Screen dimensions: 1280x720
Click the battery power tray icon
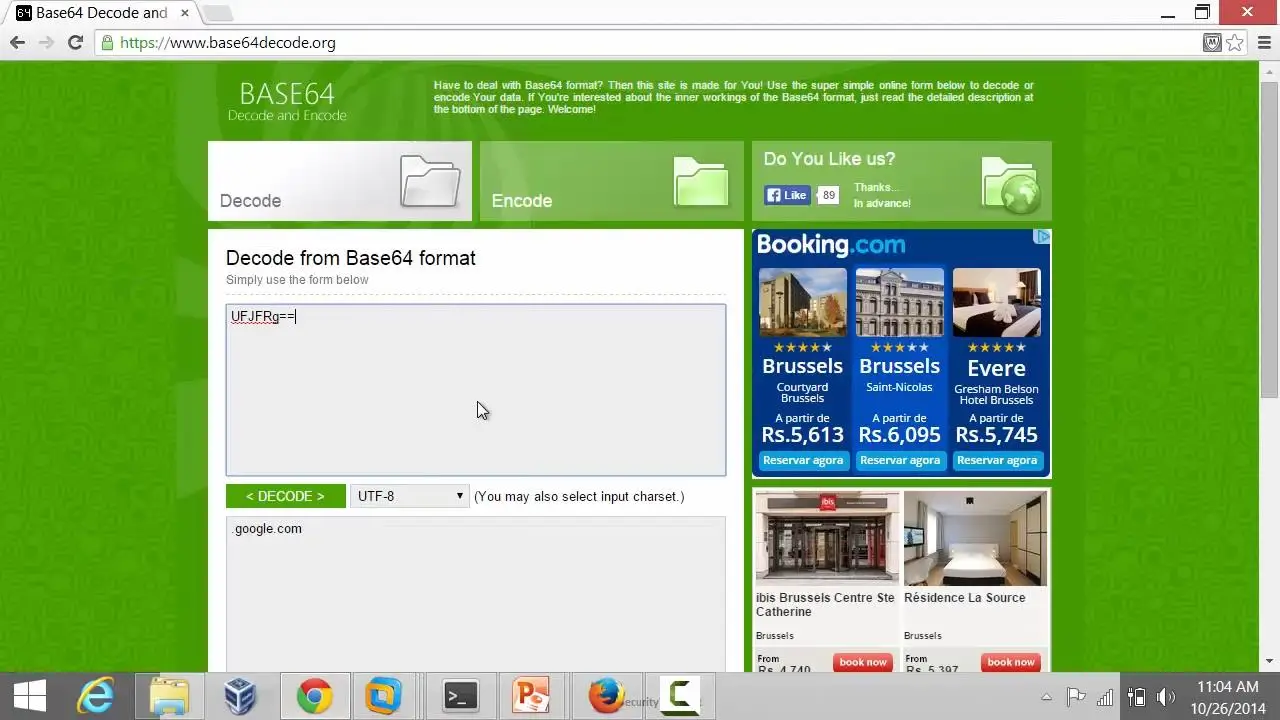pyautogui.click(x=1136, y=697)
